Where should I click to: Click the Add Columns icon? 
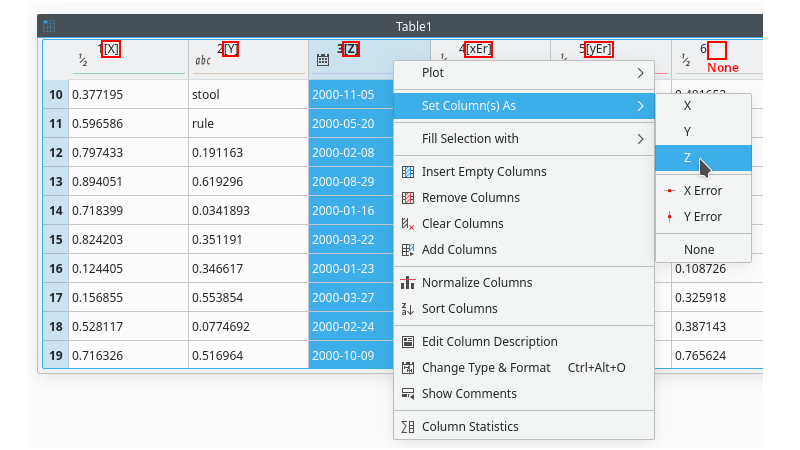pyautogui.click(x=408, y=250)
